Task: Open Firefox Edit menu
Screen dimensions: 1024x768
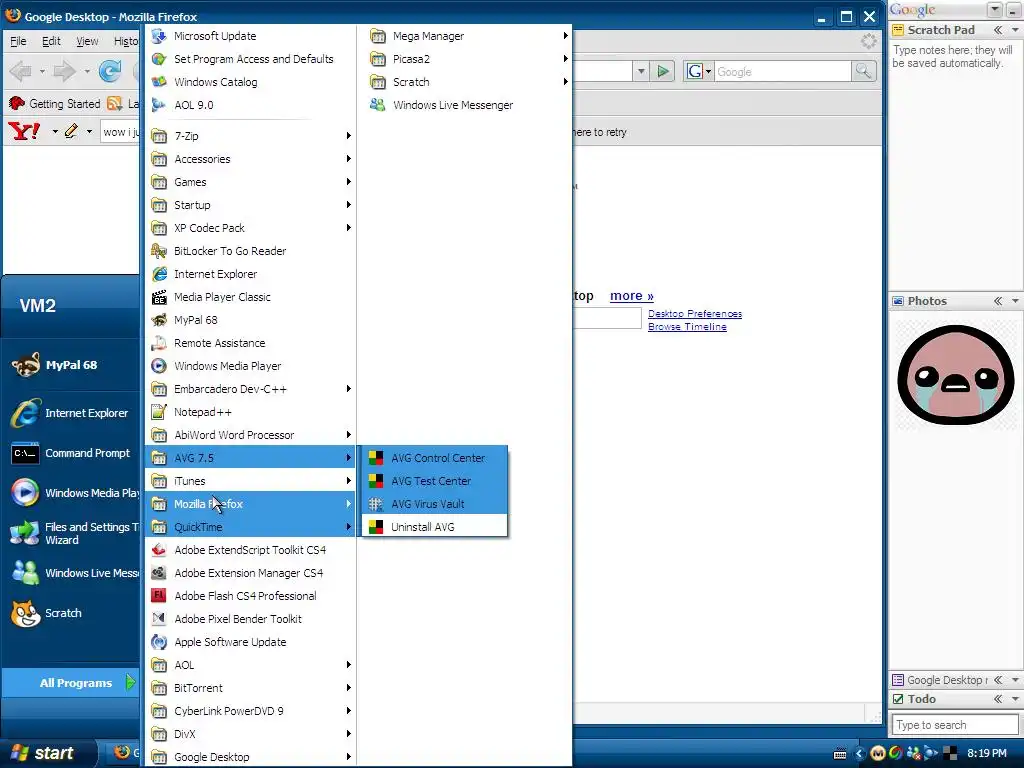Action: 51,41
